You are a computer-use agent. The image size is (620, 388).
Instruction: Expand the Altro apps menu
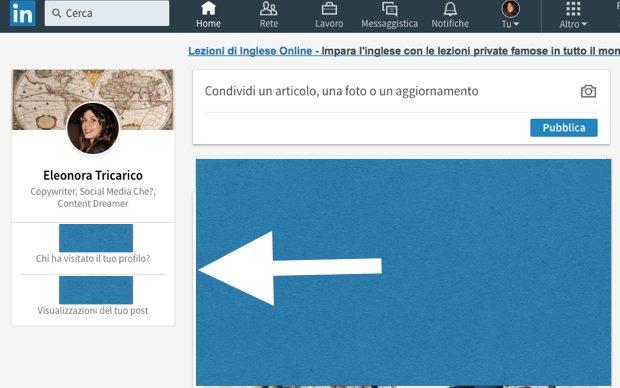[x=573, y=15]
